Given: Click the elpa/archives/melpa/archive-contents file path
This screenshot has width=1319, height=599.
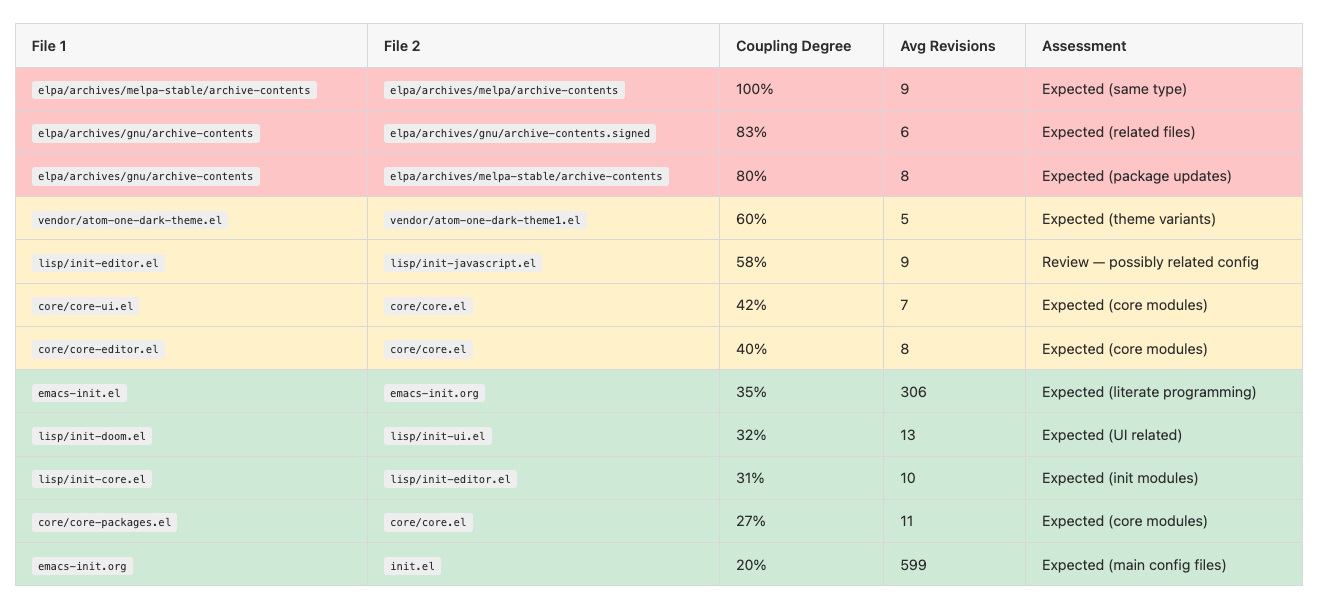Looking at the screenshot, I should [x=504, y=90].
